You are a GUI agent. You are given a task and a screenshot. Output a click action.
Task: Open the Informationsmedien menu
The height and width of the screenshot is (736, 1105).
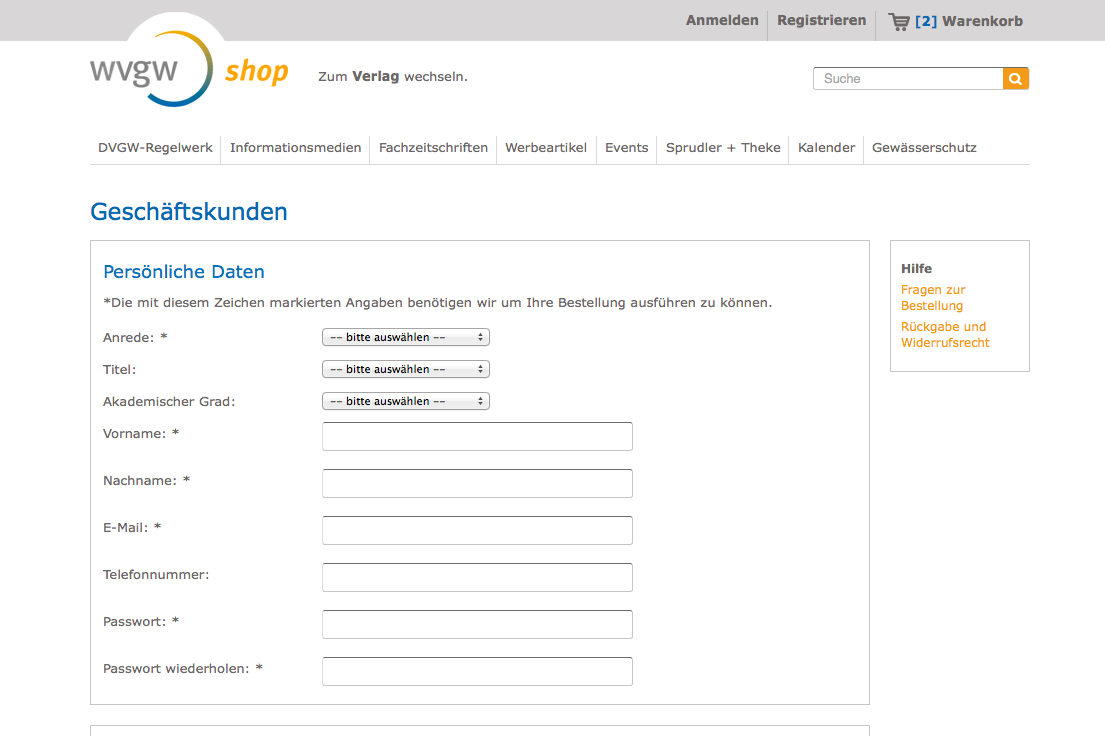(x=295, y=147)
